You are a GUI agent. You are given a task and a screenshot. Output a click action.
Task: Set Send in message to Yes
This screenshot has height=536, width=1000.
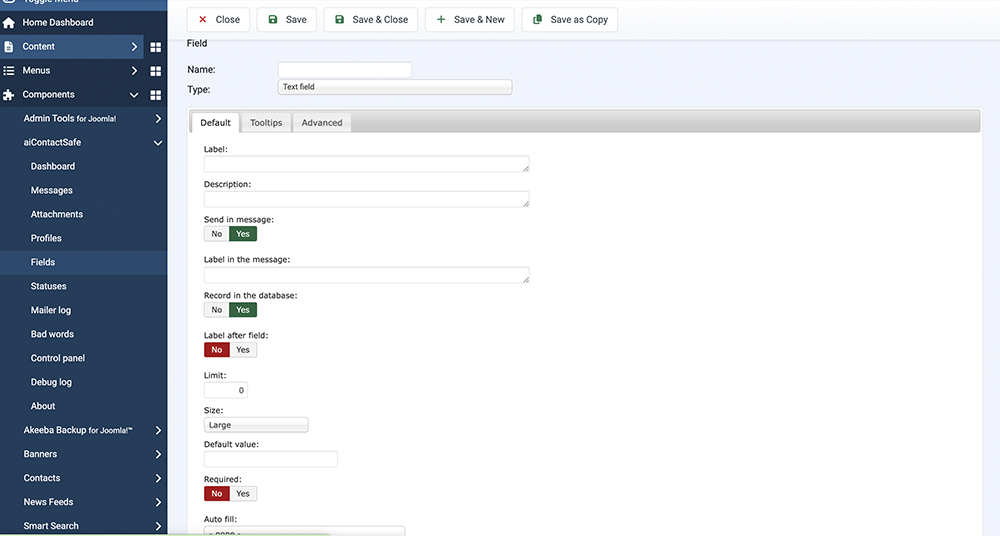click(243, 234)
